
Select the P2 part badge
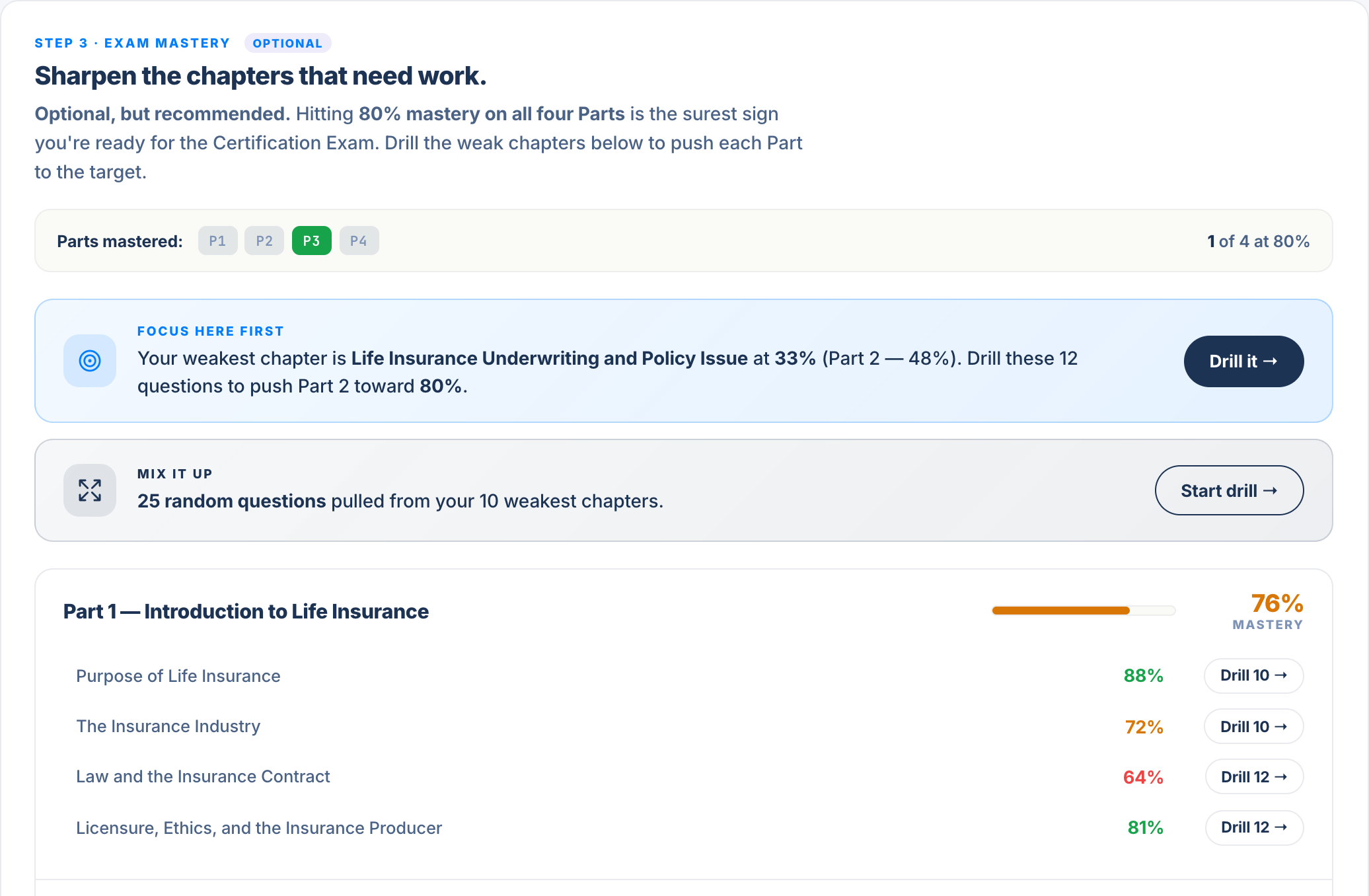[x=264, y=241]
